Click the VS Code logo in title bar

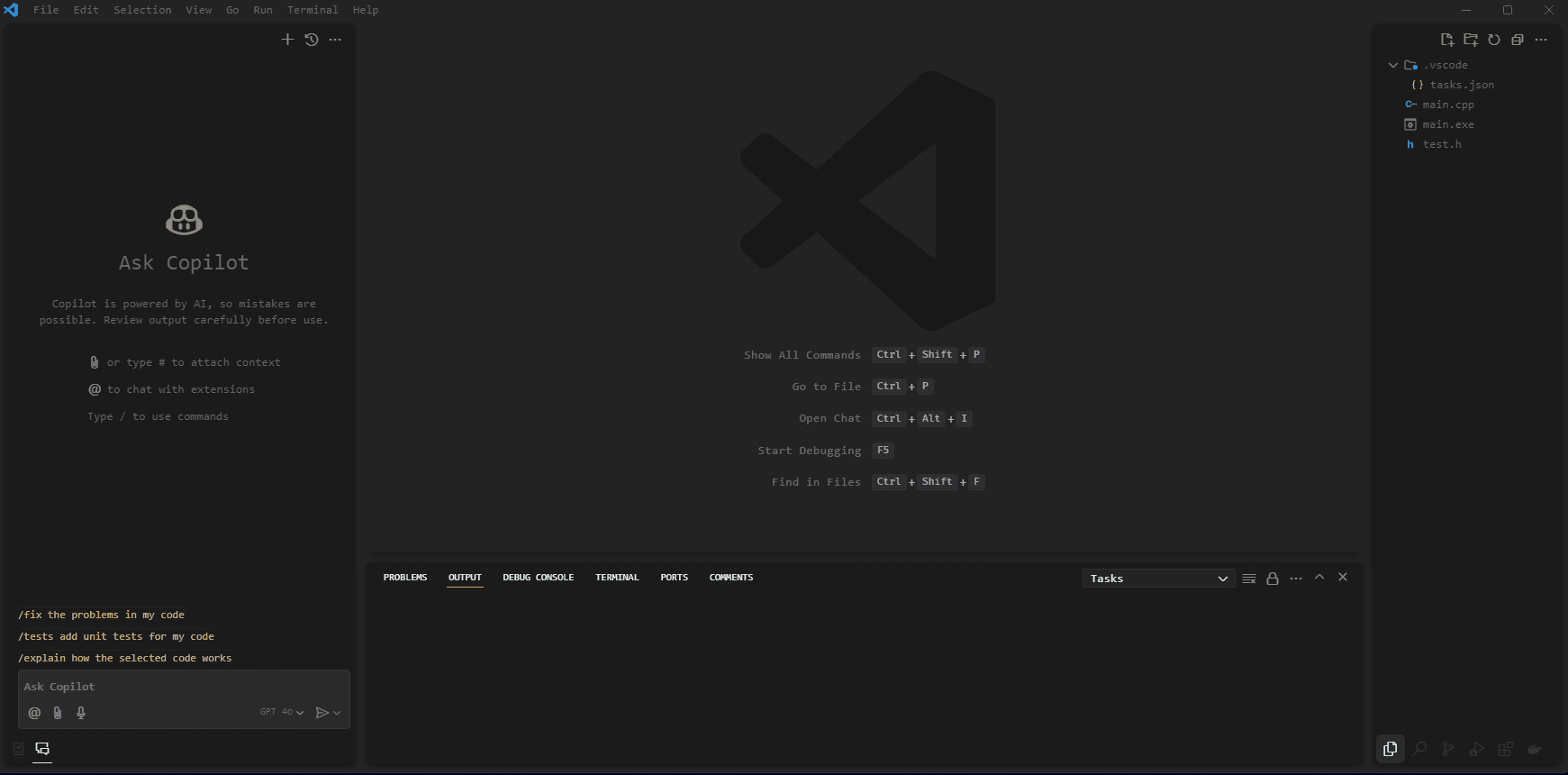tap(11, 10)
